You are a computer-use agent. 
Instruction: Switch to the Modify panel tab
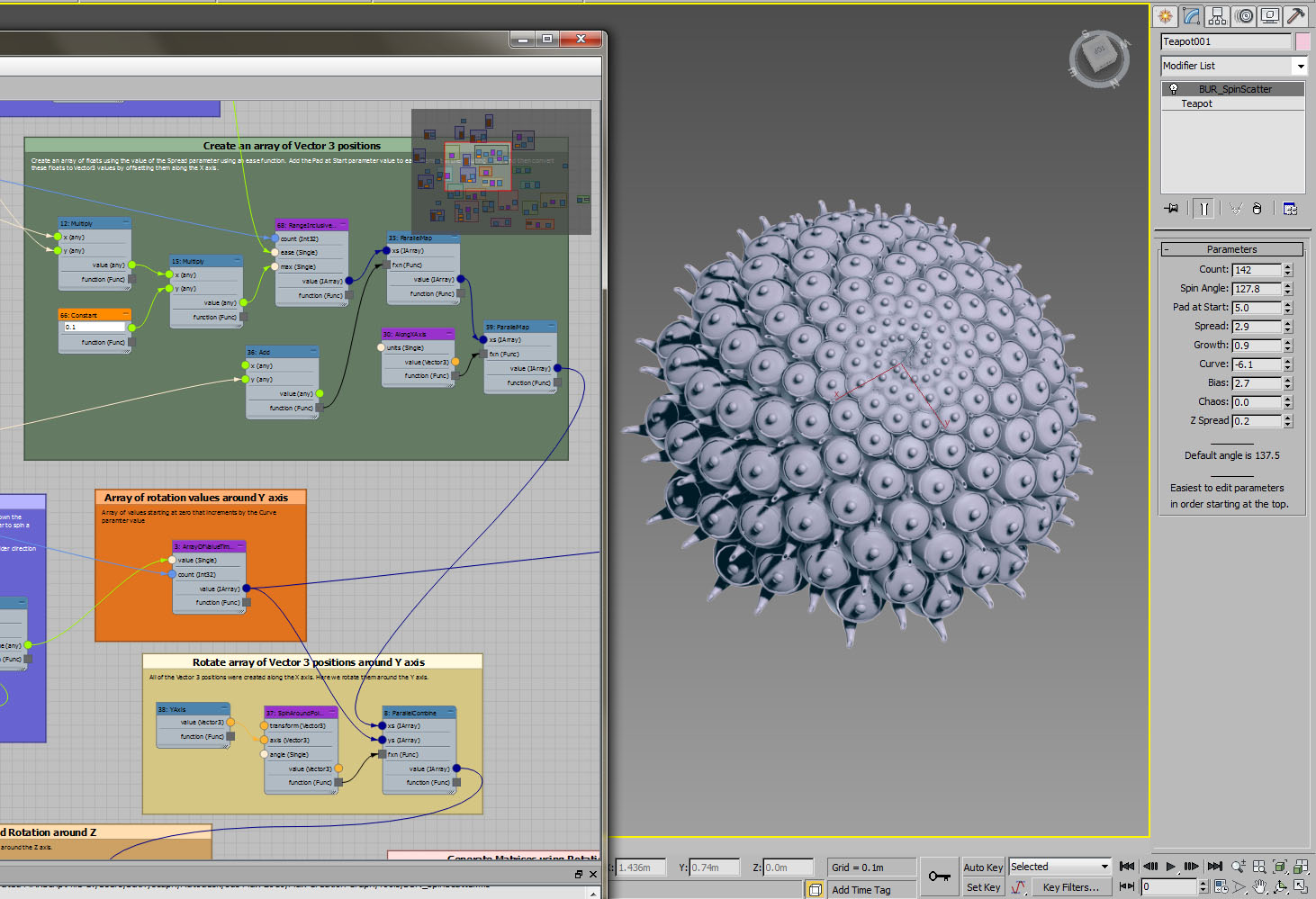(1192, 16)
